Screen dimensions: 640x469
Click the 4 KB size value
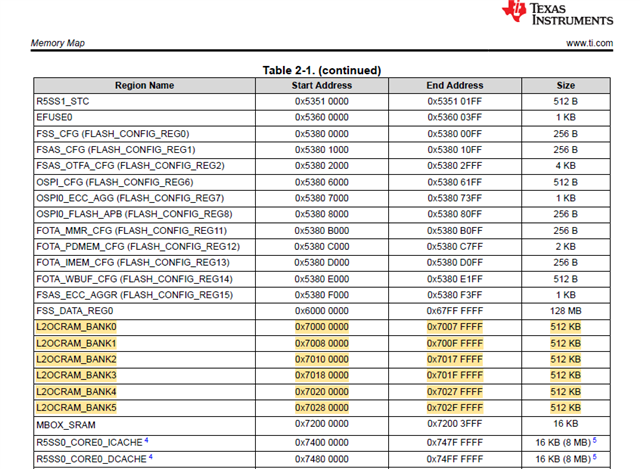click(x=566, y=165)
